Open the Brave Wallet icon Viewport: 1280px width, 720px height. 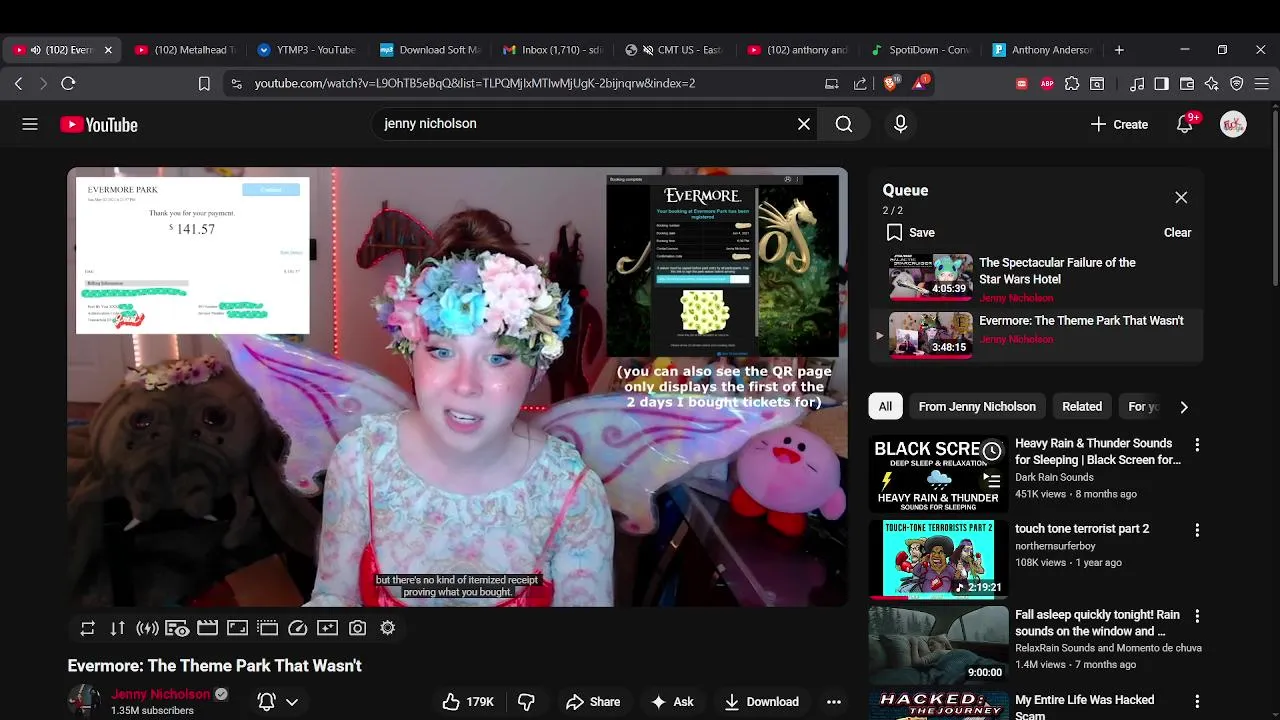pos(1187,84)
